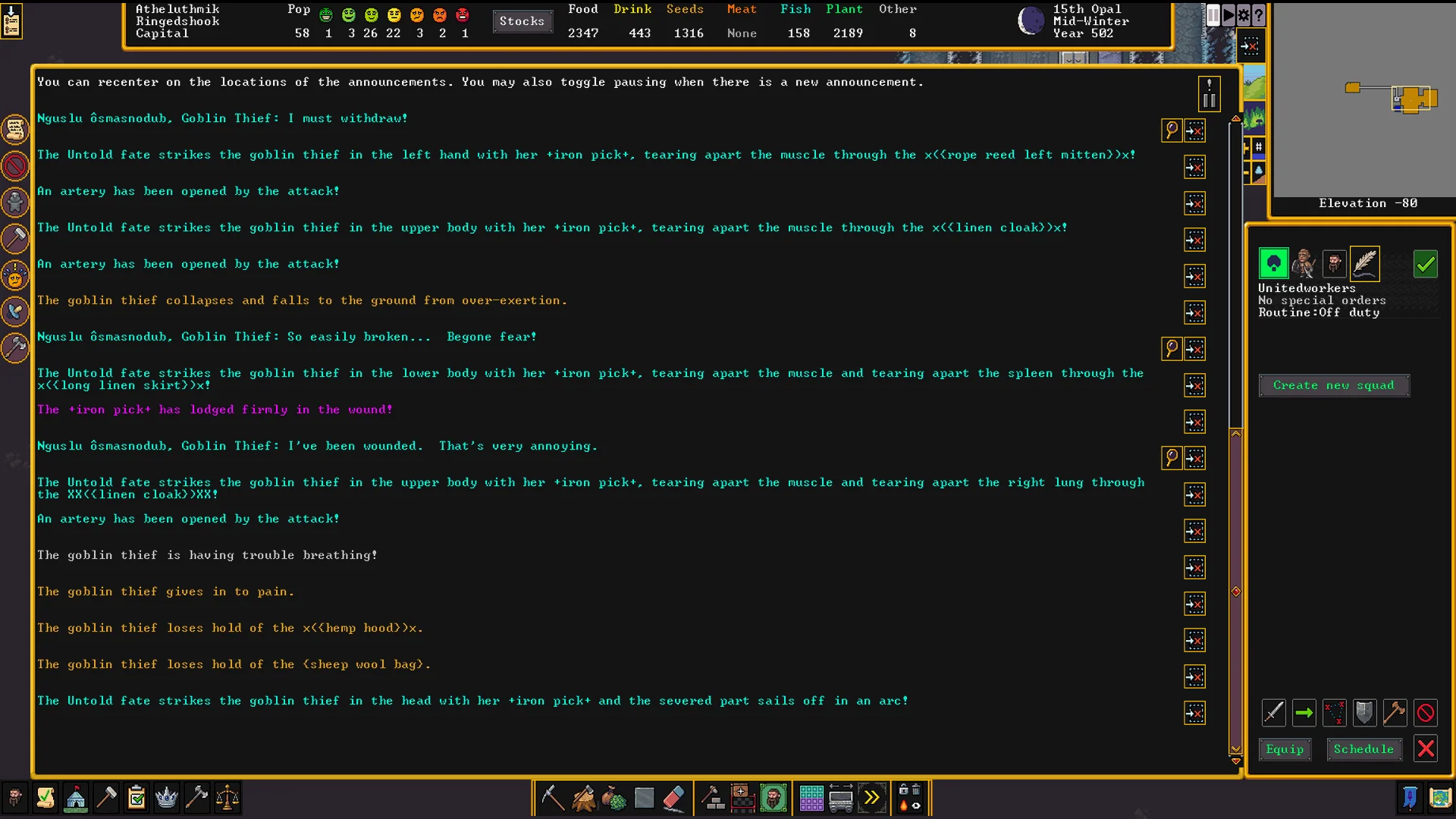Select the chop trees stump tool
The width and height of the screenshot is (1456, 819).
click(x=583, y=798)
